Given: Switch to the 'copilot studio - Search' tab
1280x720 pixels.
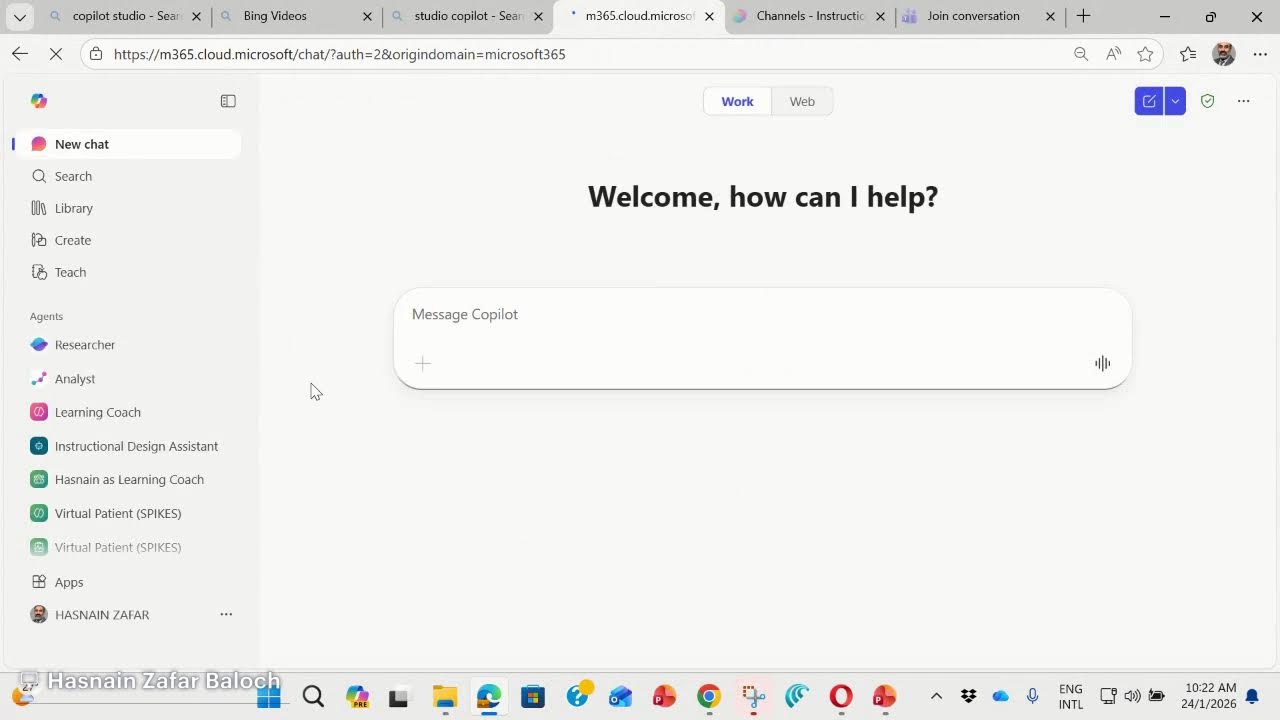Looking at the screenshot, I should click(126, 16).
